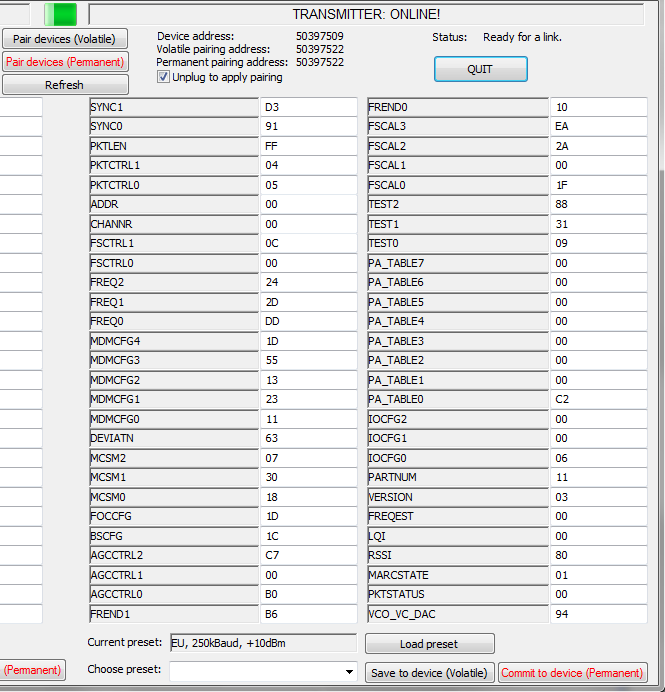Edit the MDMCFG4 value 1D
The height and width of the screenshot is (692, 665).
[308, 341]
